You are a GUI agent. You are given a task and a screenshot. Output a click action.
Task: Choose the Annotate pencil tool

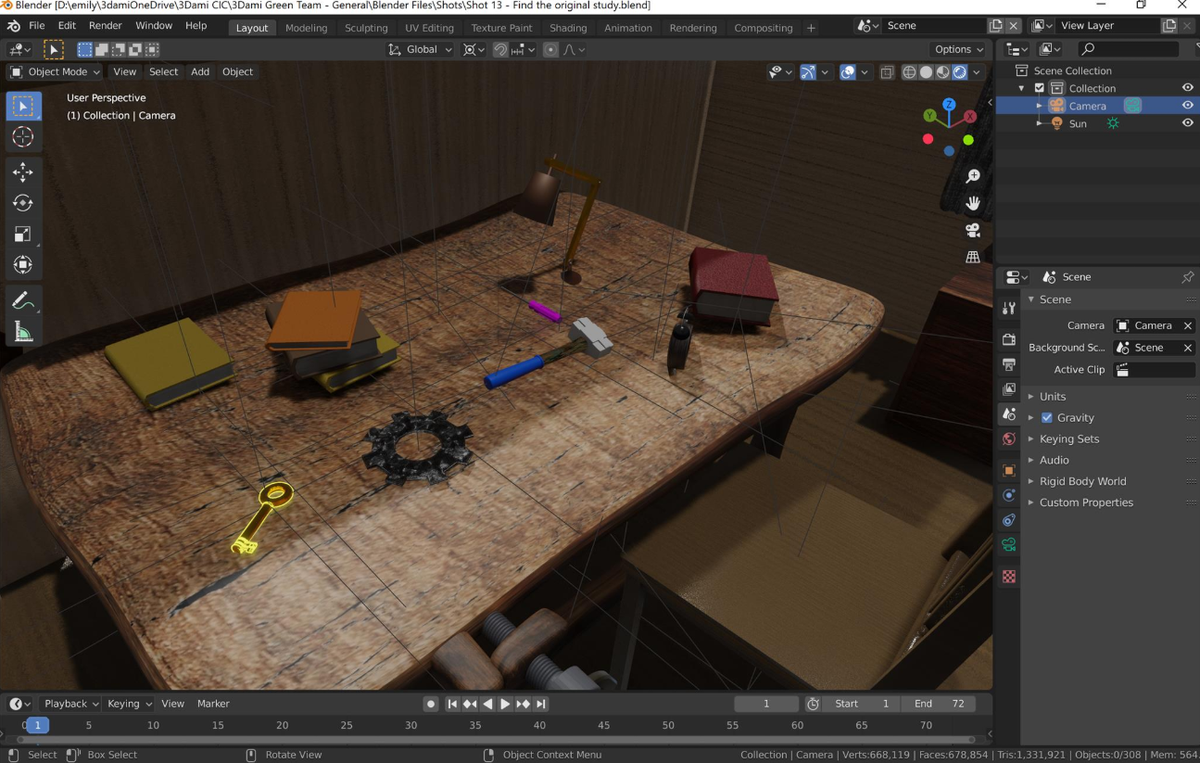point(23,301)
